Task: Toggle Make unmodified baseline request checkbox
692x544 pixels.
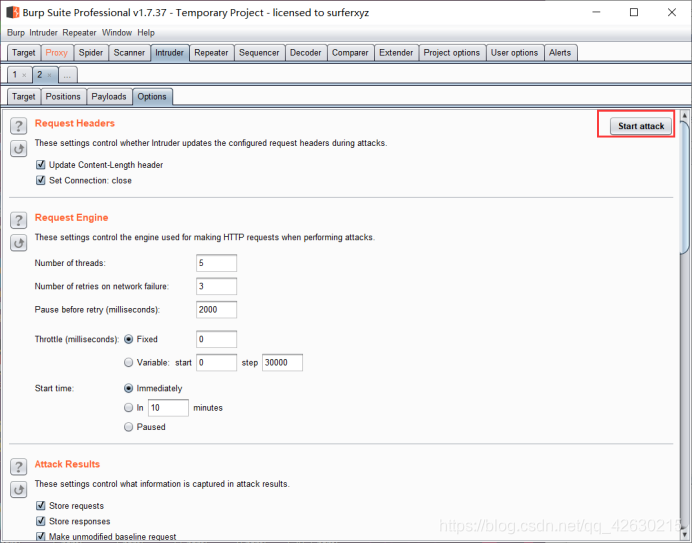Action: [41, 536]
